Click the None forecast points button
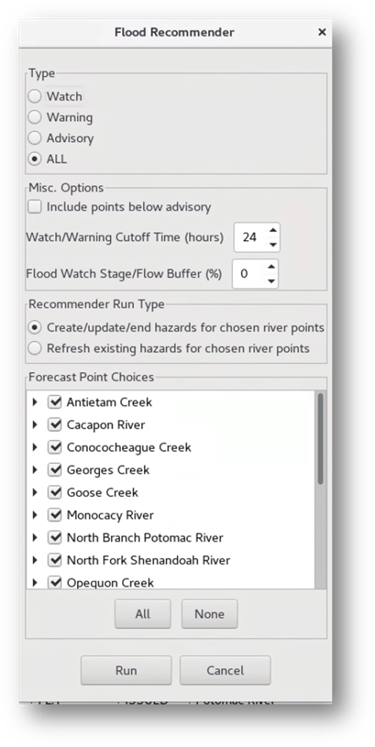 (209, 614)
